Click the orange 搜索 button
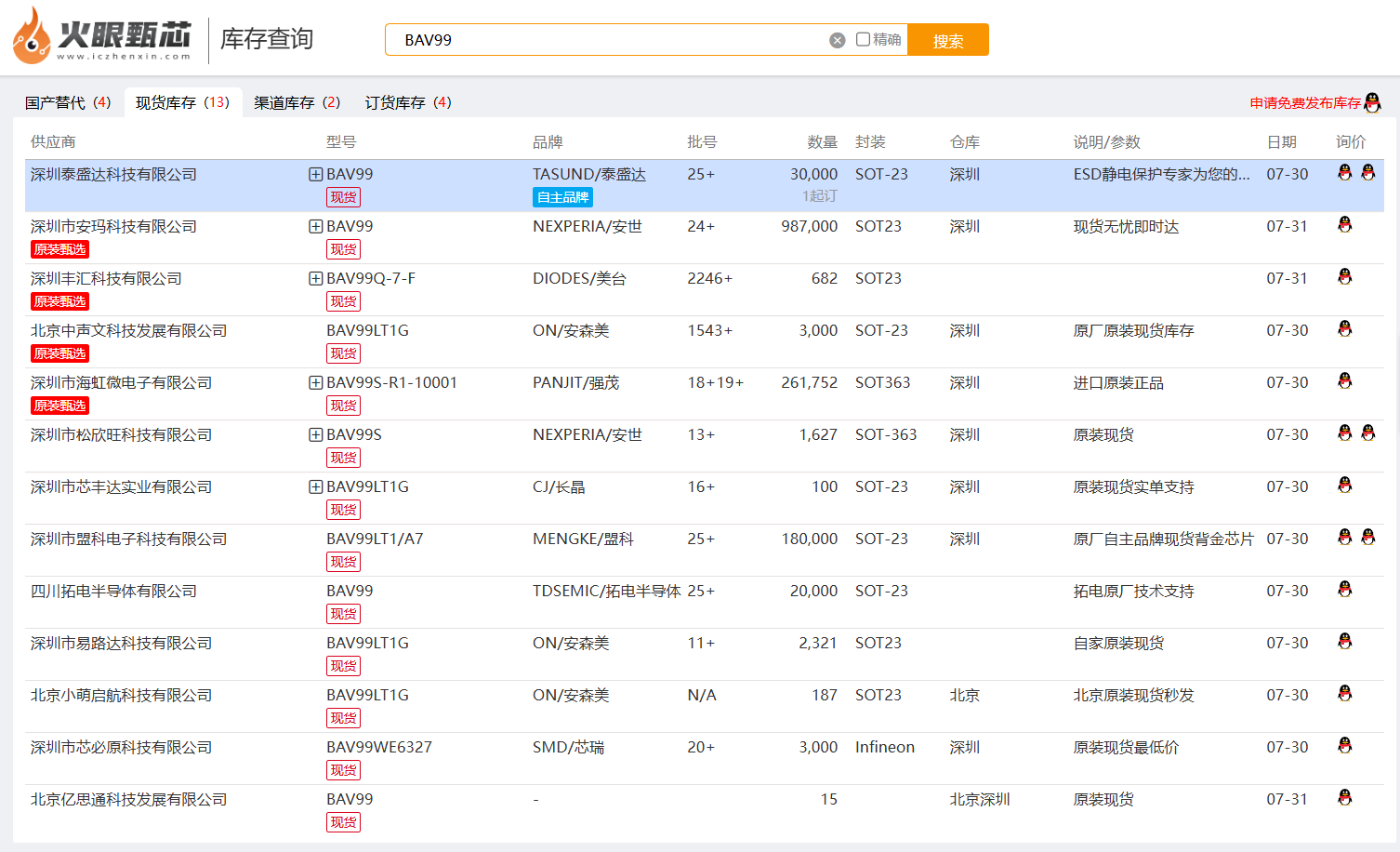Screen dimensions: 1400x852 coord(947,40)
